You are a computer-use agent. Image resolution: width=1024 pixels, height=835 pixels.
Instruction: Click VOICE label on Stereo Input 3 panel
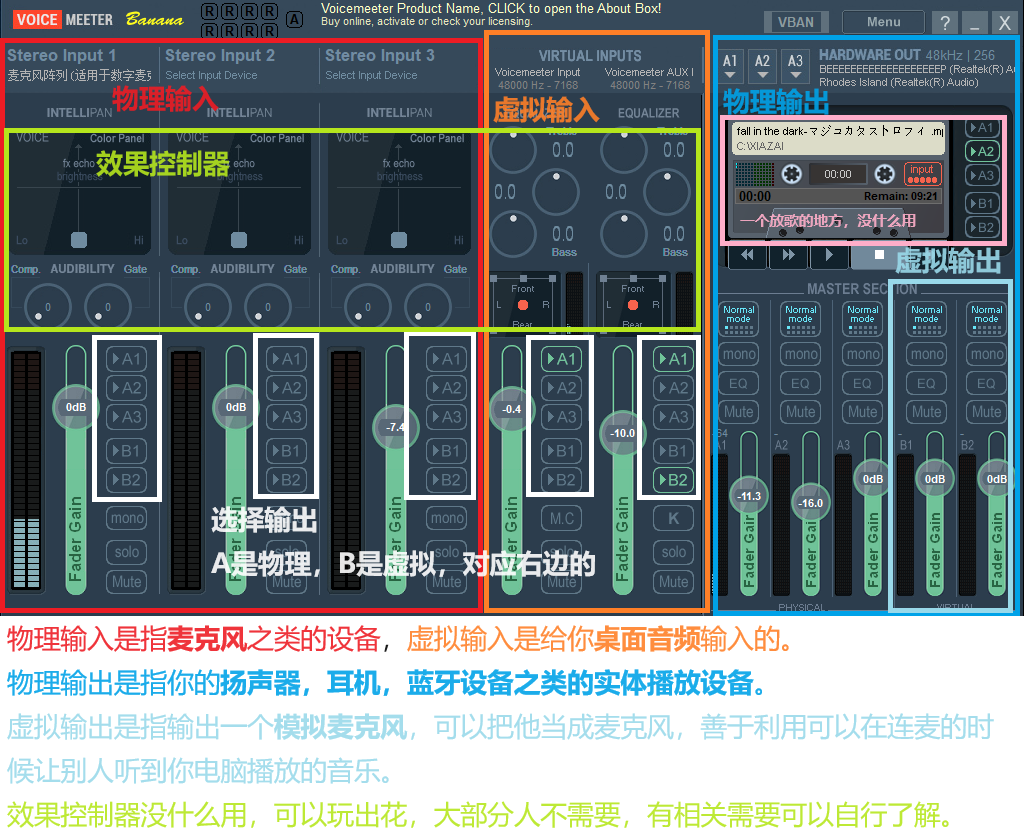coord(352,138)
